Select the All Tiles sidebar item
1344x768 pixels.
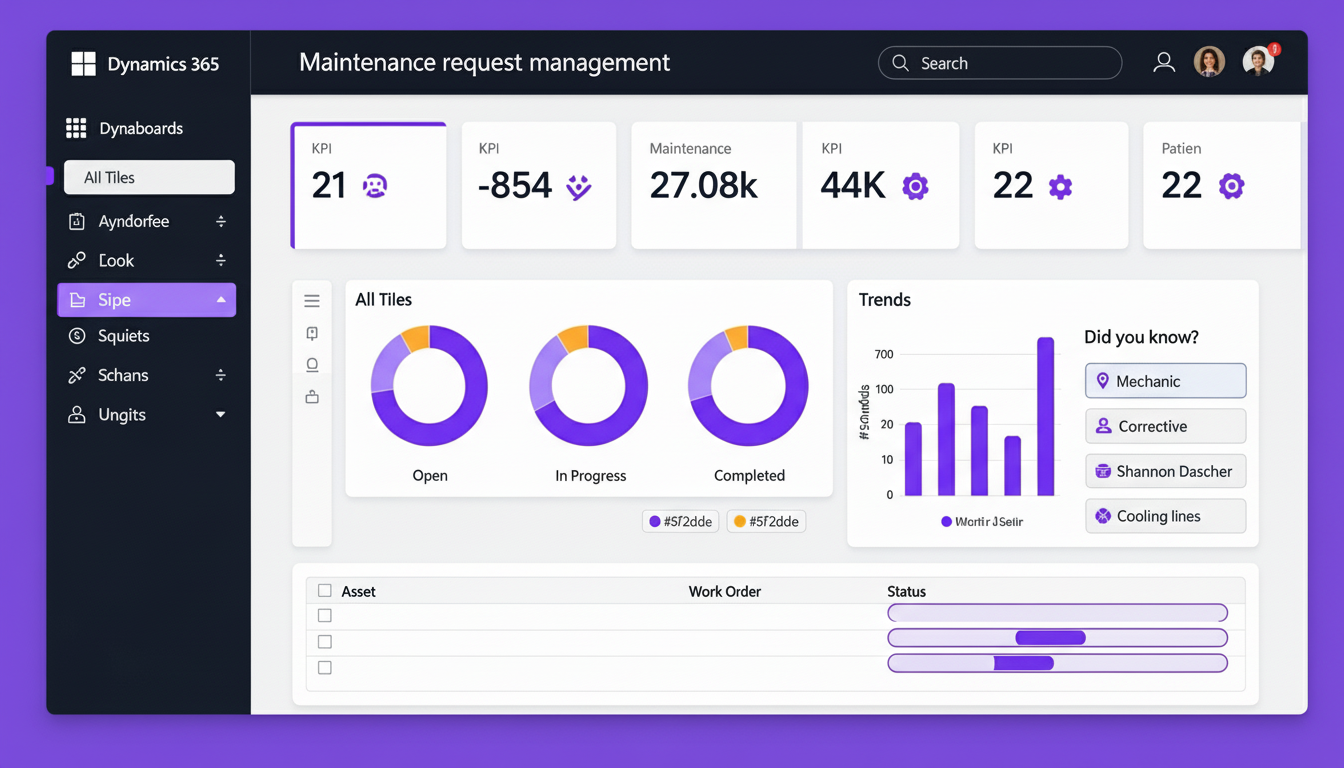click(x=149, y=177)
